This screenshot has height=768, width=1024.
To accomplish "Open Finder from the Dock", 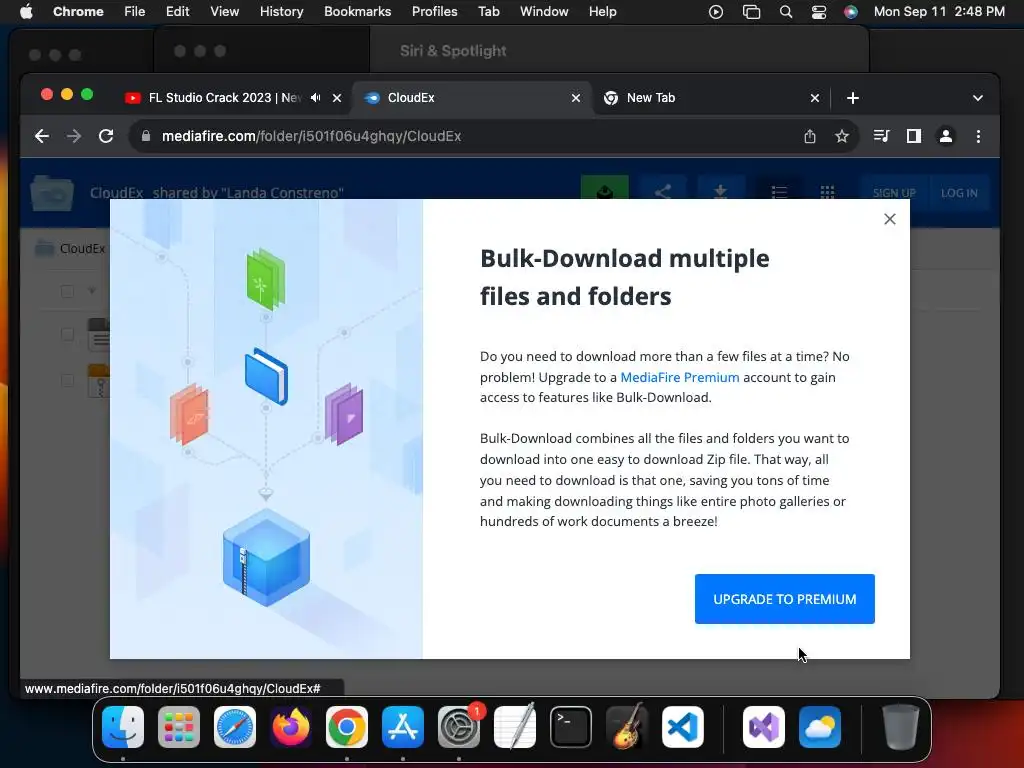I will pos(123,727).
